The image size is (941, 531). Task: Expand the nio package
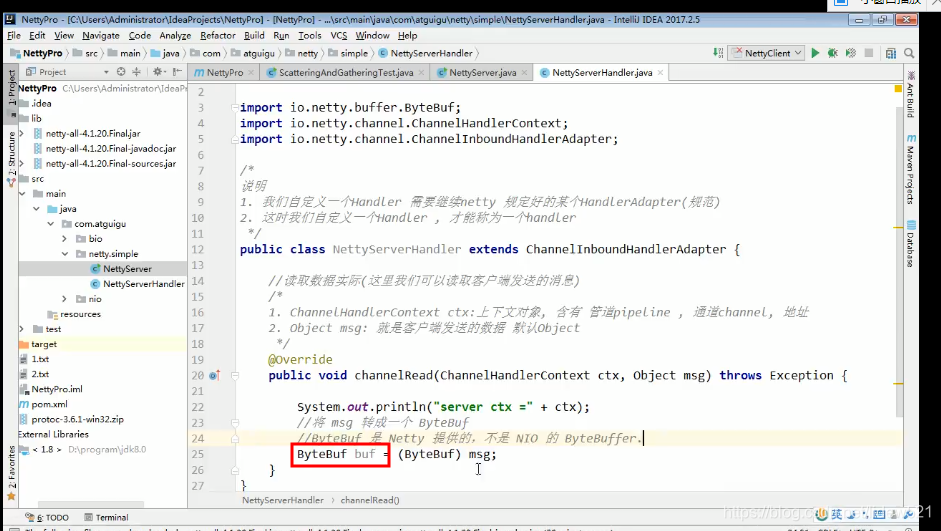pos(64,299)
